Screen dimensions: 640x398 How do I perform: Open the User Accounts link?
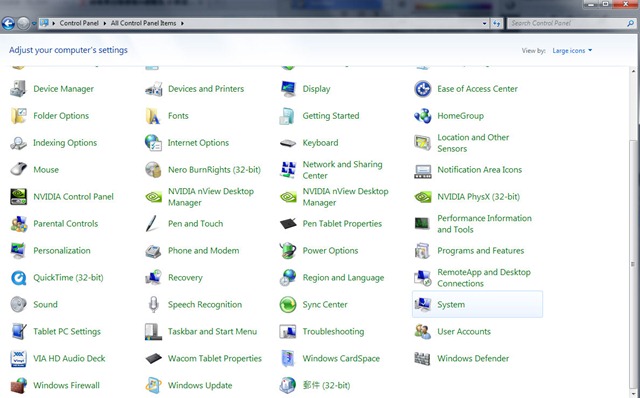point(464,331)
